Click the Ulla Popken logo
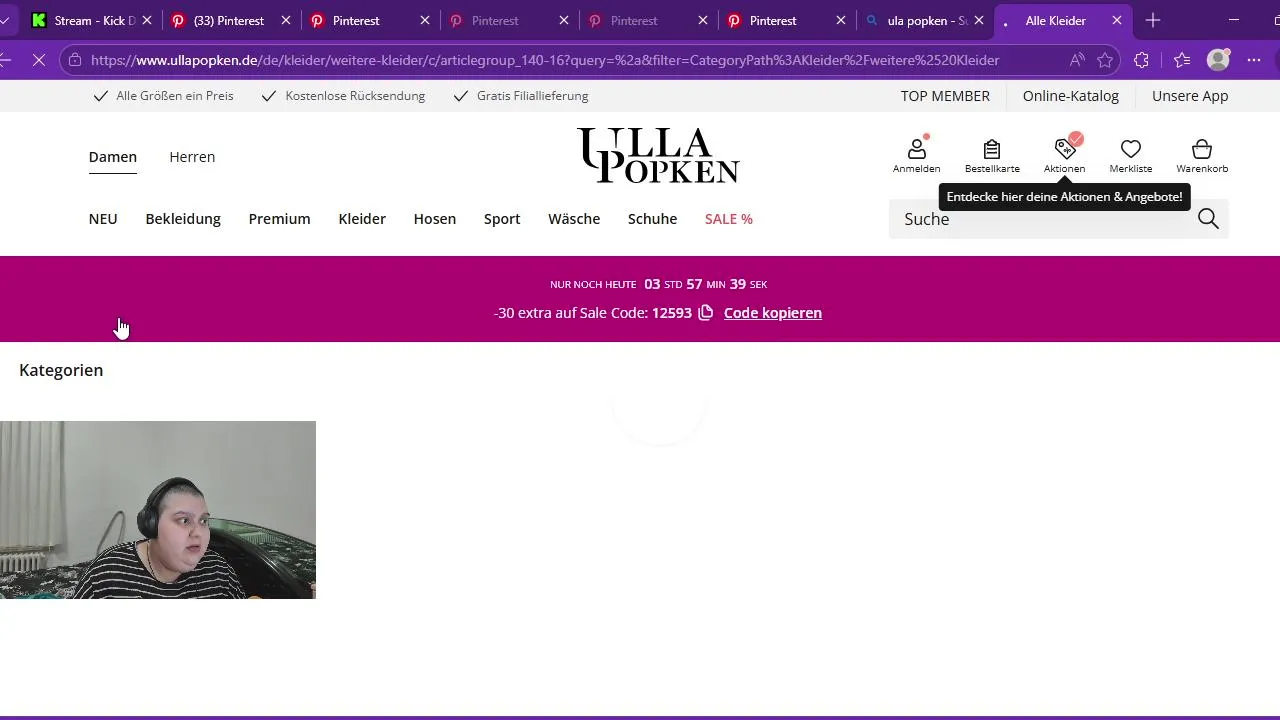Screen dimensions: 1280x720 (x=659, y=155)
